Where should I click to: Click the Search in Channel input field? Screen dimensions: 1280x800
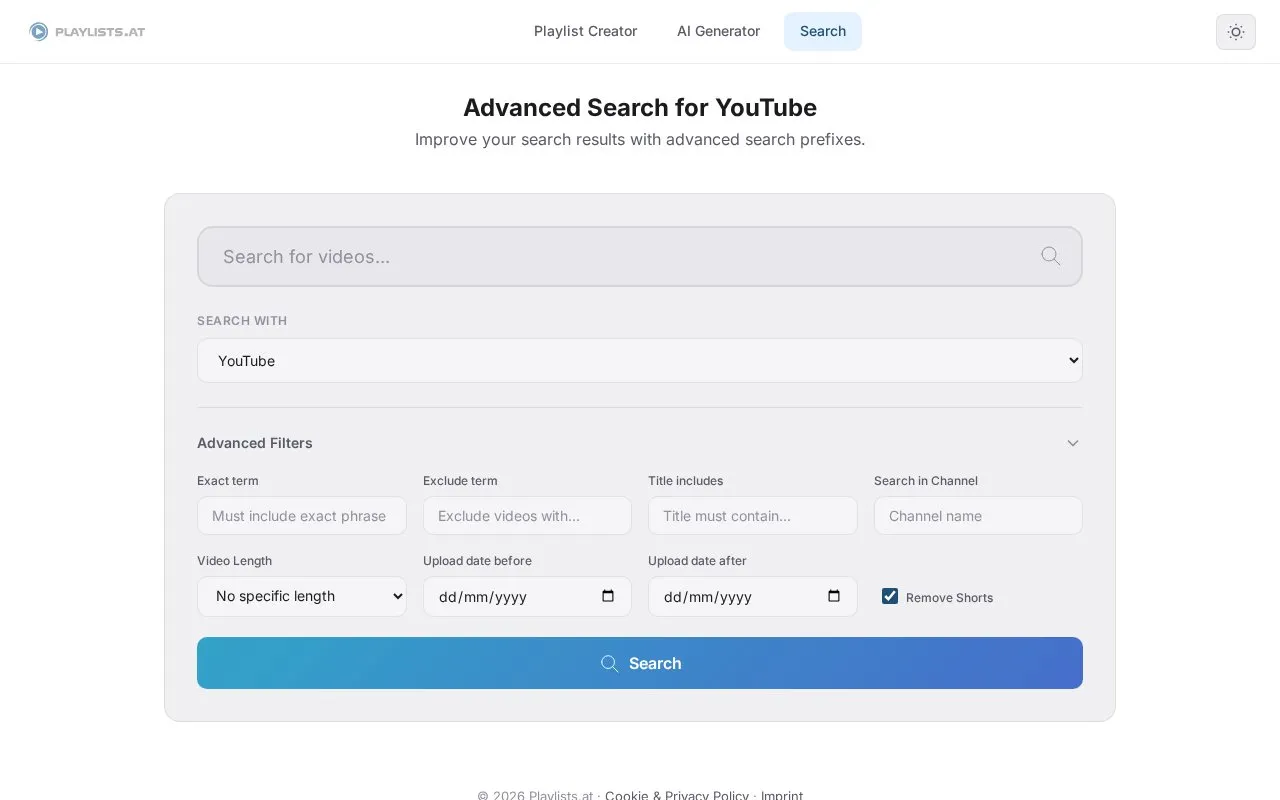(978, 516)
